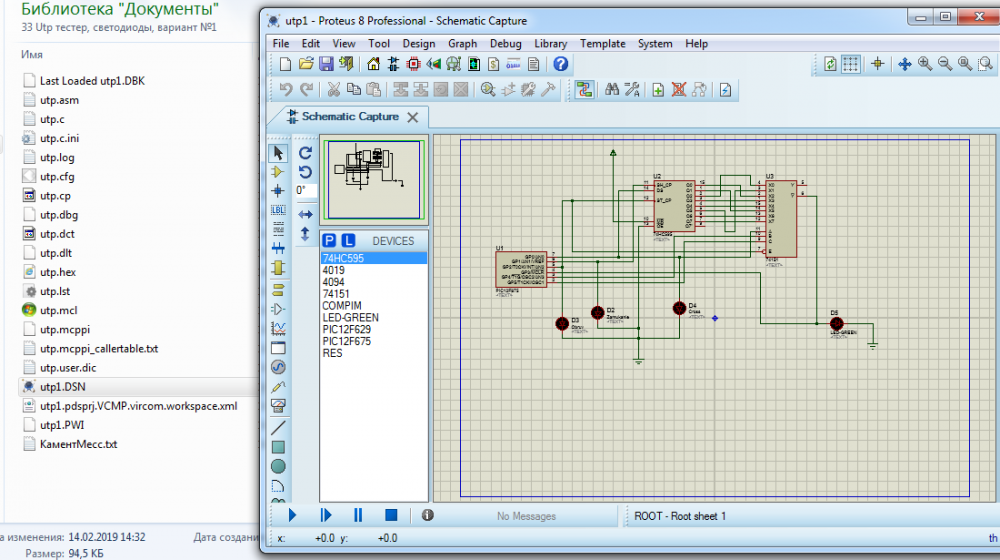Select the 2D box drawing tool

click(278, 447)
